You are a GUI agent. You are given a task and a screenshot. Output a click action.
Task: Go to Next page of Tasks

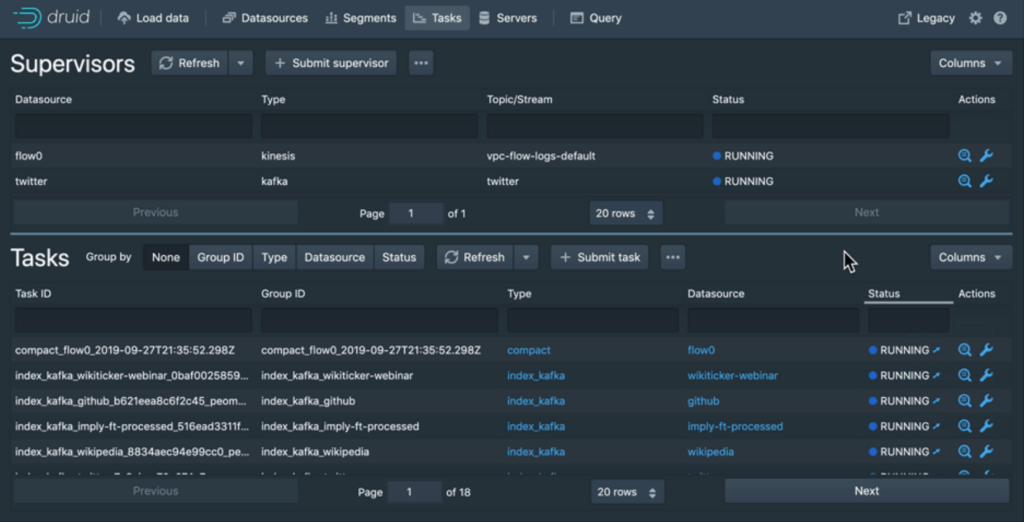coord(867,491)
